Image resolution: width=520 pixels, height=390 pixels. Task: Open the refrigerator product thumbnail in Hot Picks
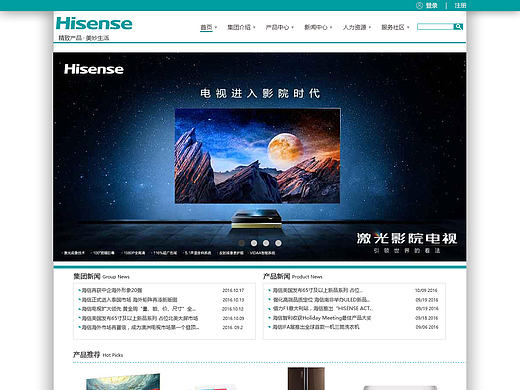click(306, 379)
